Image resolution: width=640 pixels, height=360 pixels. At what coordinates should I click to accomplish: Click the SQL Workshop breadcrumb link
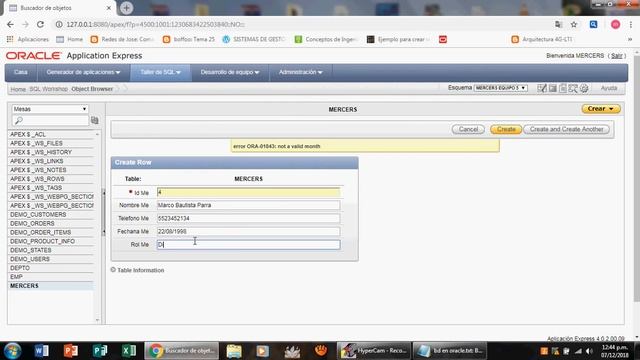click(x=49, y=89)
